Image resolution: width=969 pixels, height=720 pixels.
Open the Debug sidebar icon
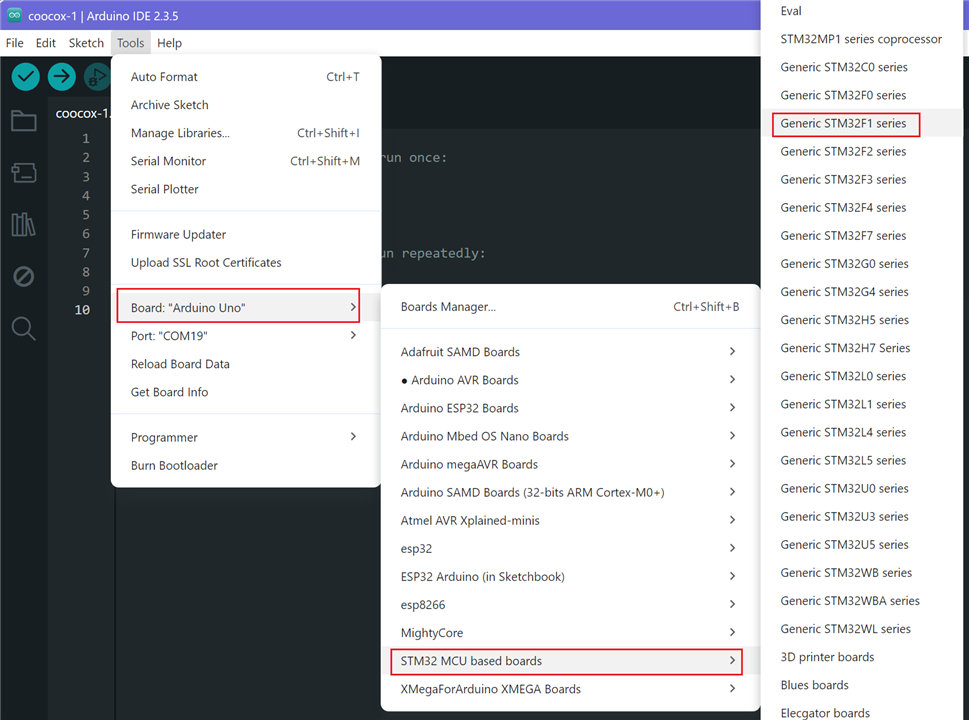(23, 276)
